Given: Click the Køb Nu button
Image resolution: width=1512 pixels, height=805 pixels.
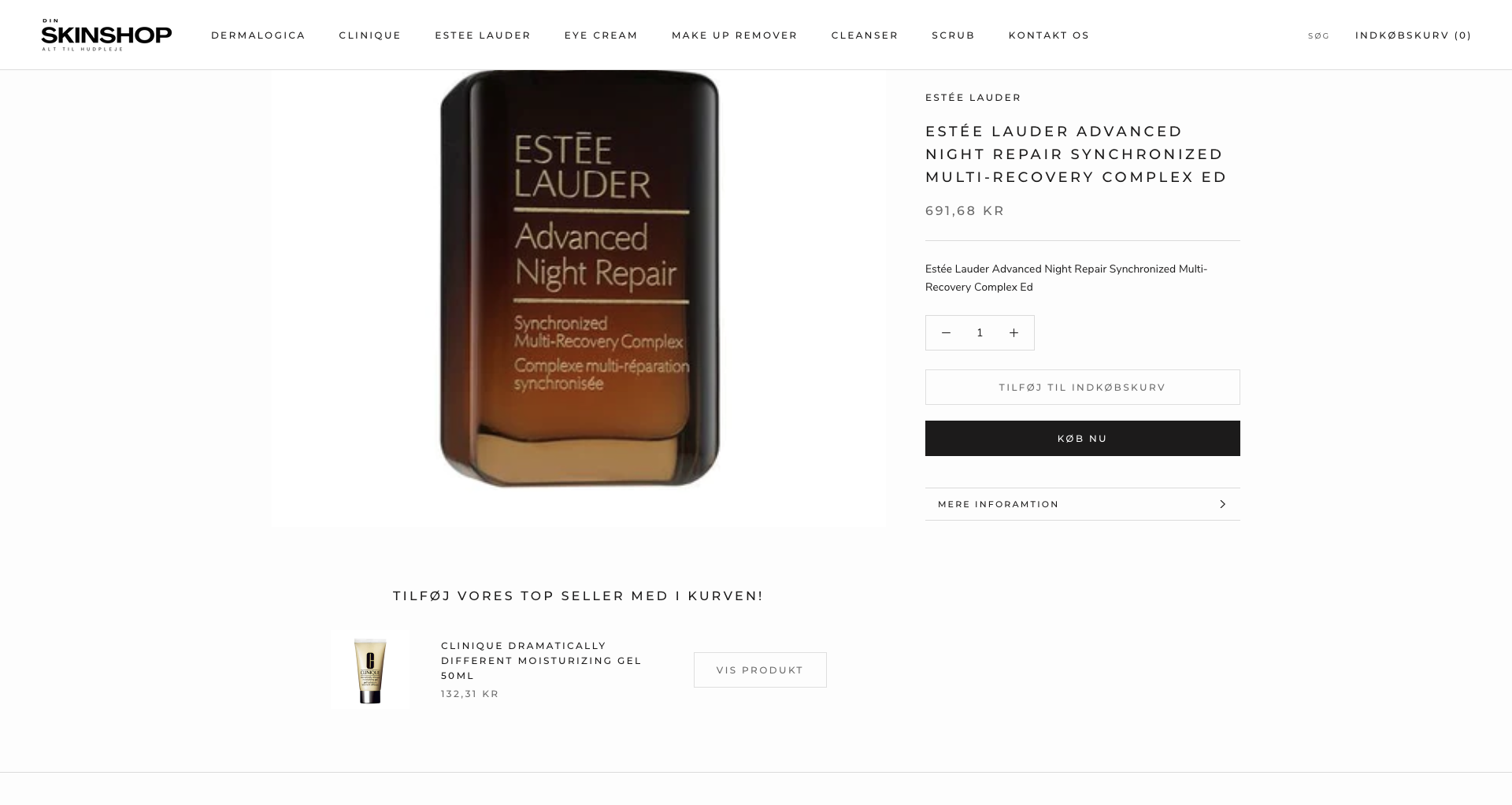Looking at the screenshot, I should pyautogui.click(x=1082, y=439).
